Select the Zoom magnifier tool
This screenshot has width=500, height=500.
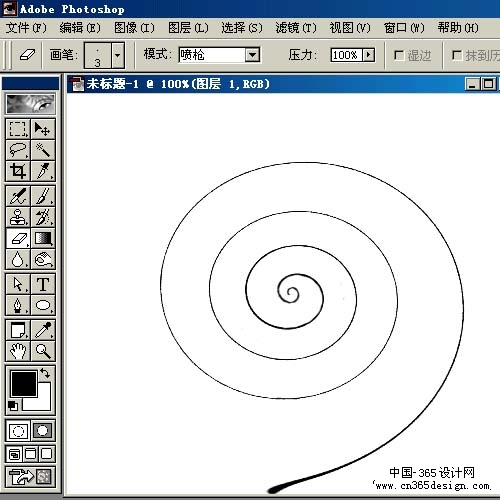pos(43,351)
